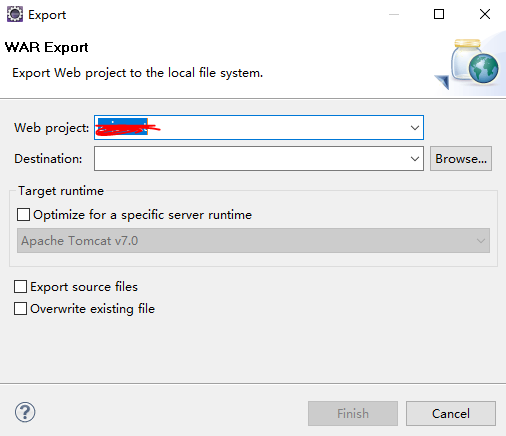Enable Optimize for a specific server runtime
The width and height of the screenshot is (506, 436).
[23, 215]
